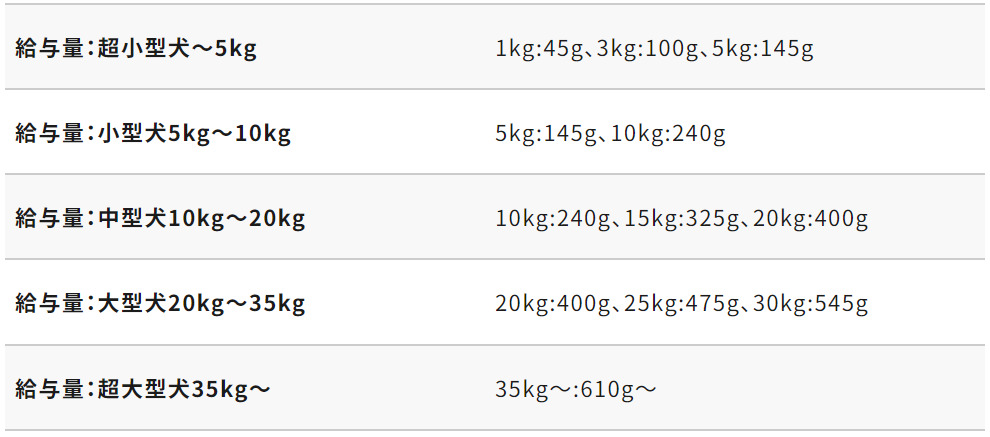
Task: Select the 25kg:475g value text
Action: (x=682, y=303)
